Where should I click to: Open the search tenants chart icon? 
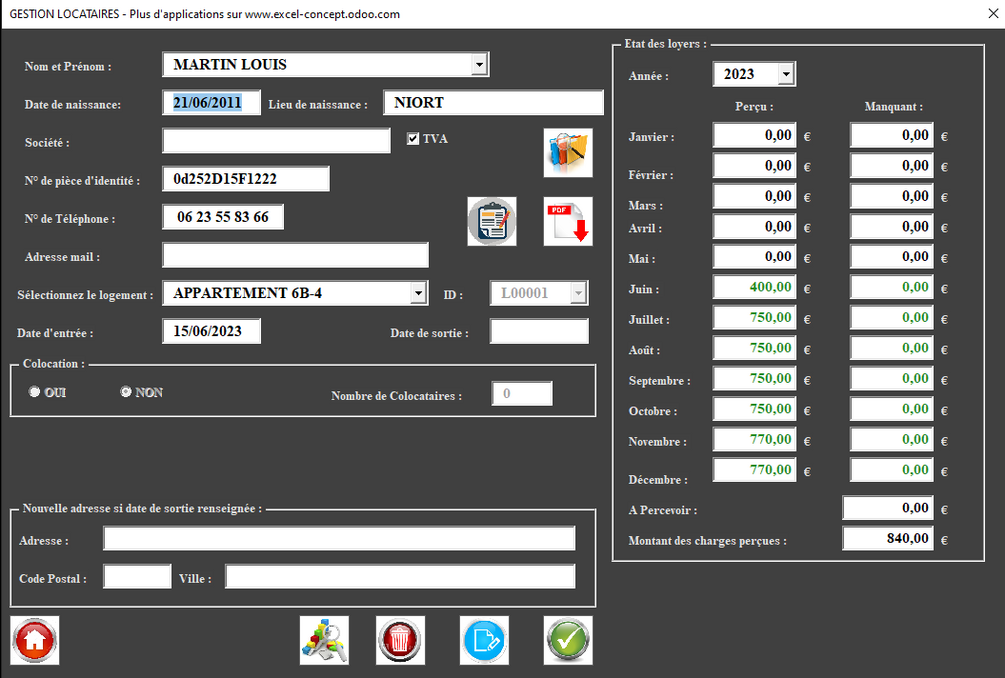324,640
